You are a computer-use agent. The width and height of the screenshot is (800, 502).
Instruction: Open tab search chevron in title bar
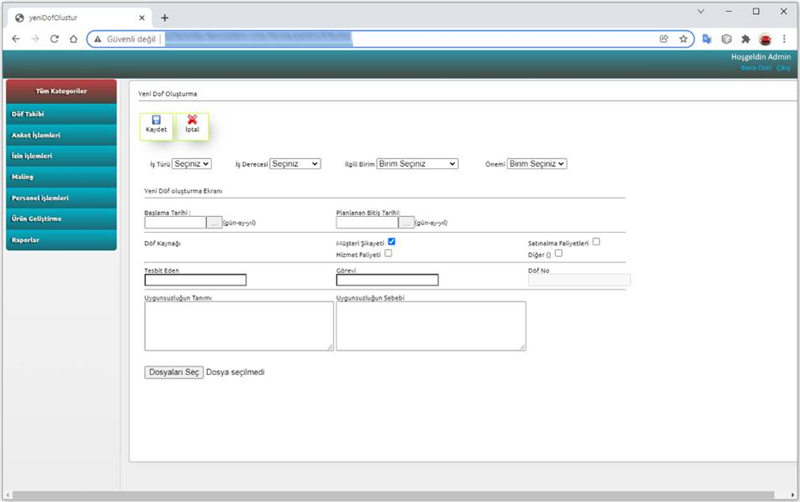coord(701,11)
